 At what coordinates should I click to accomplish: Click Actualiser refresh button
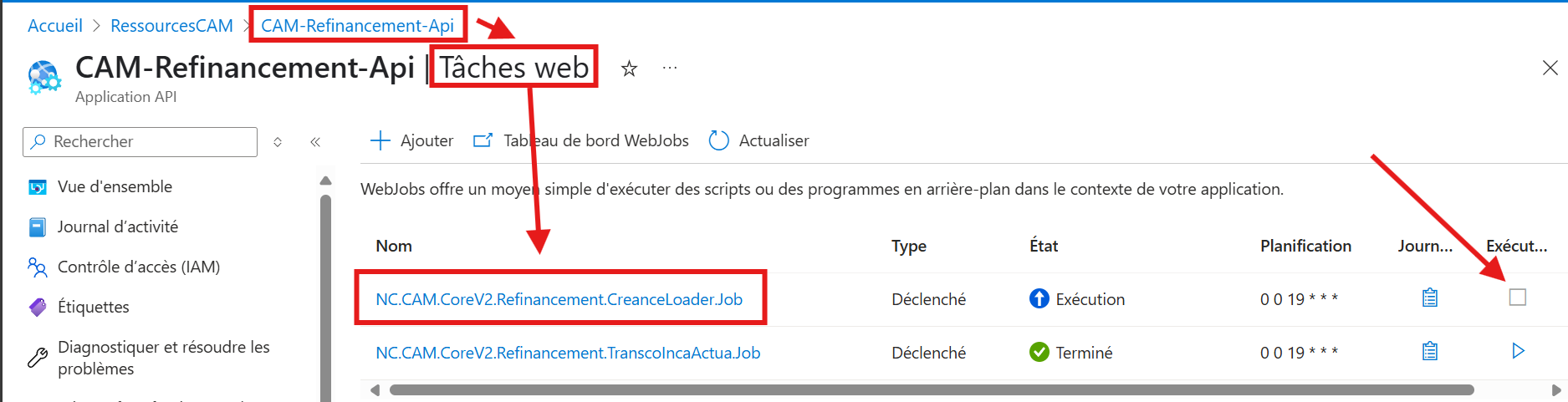click(759, 140)
